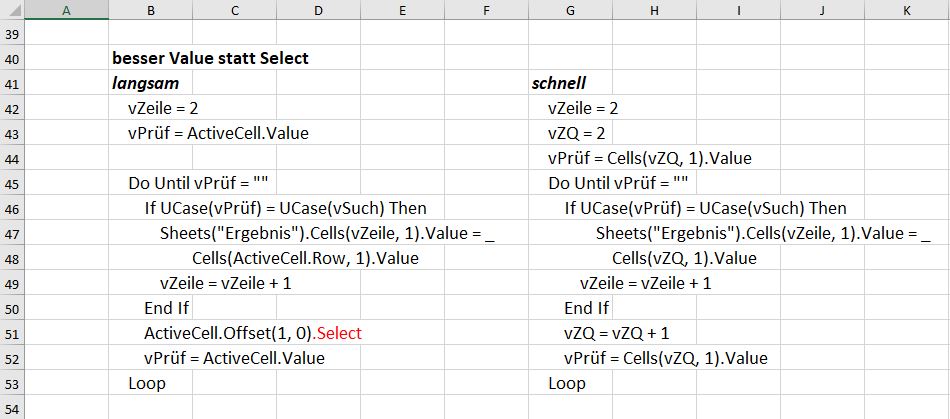Select column header E

click(x=402, y=10)
